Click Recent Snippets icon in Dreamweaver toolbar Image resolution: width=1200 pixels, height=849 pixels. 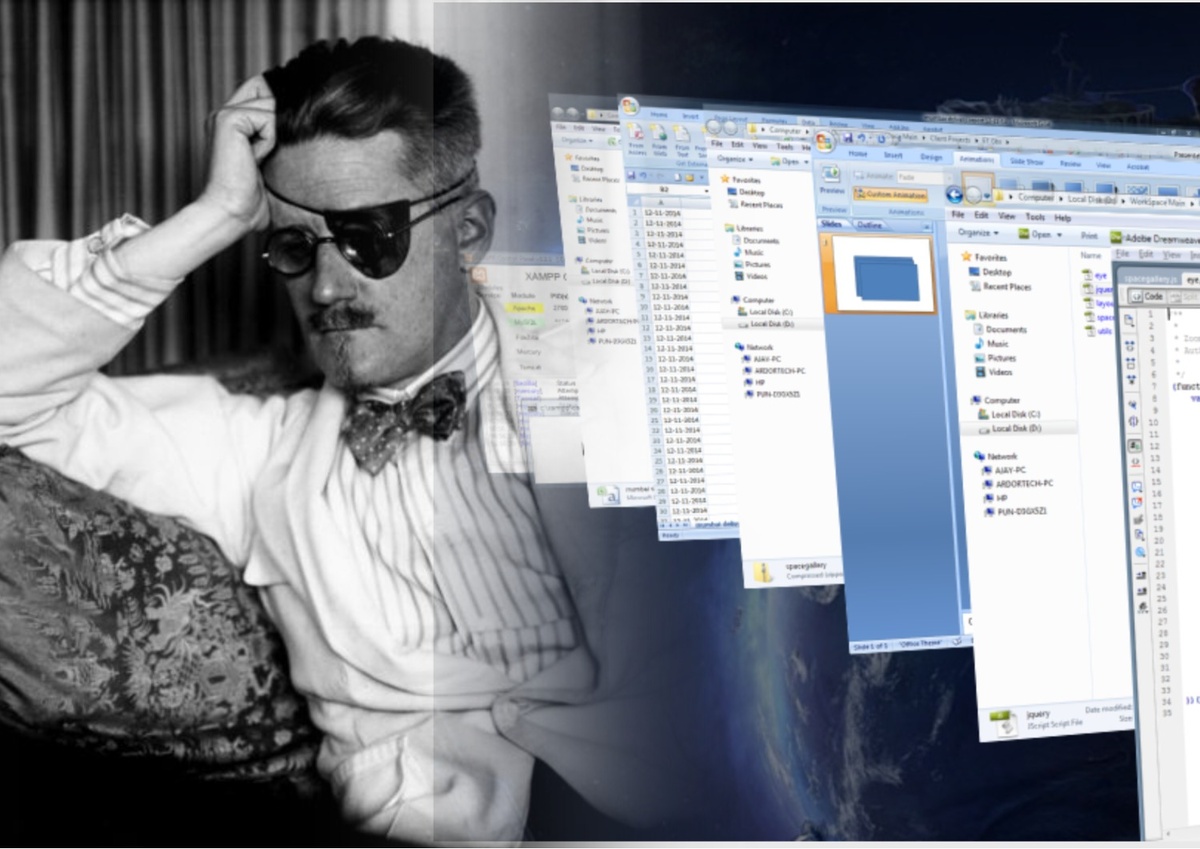click(1139, 533)
